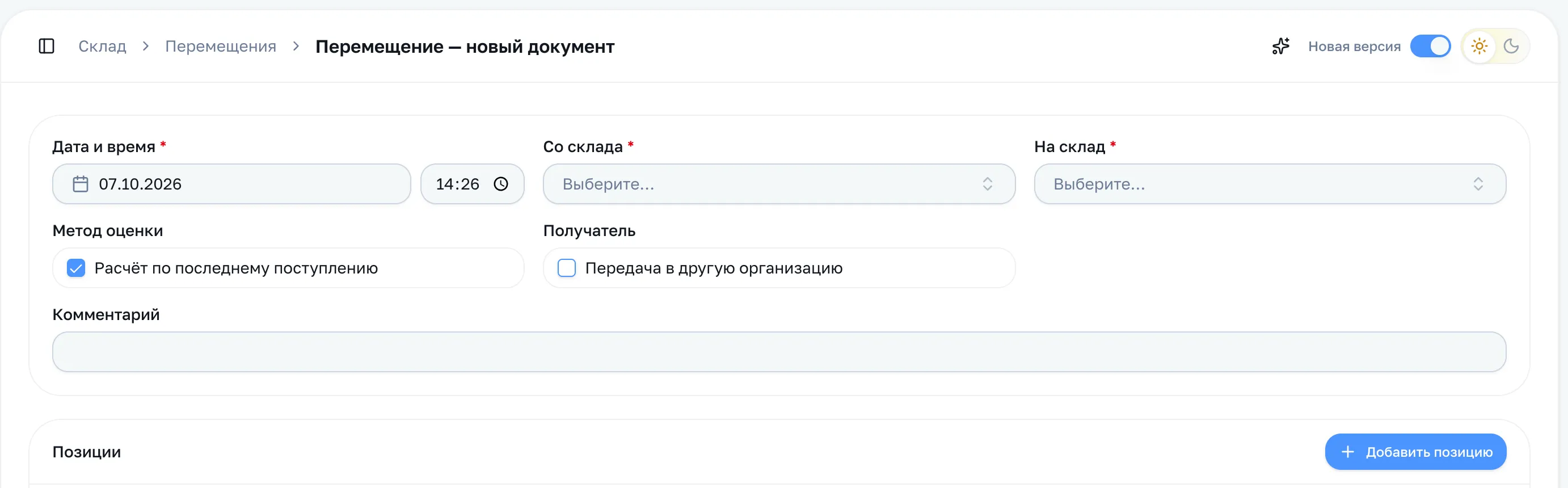Viewport: 1568px width, 488px height.
Task: Toggle the sidebar panel icon
Action: tap(47, 46)
